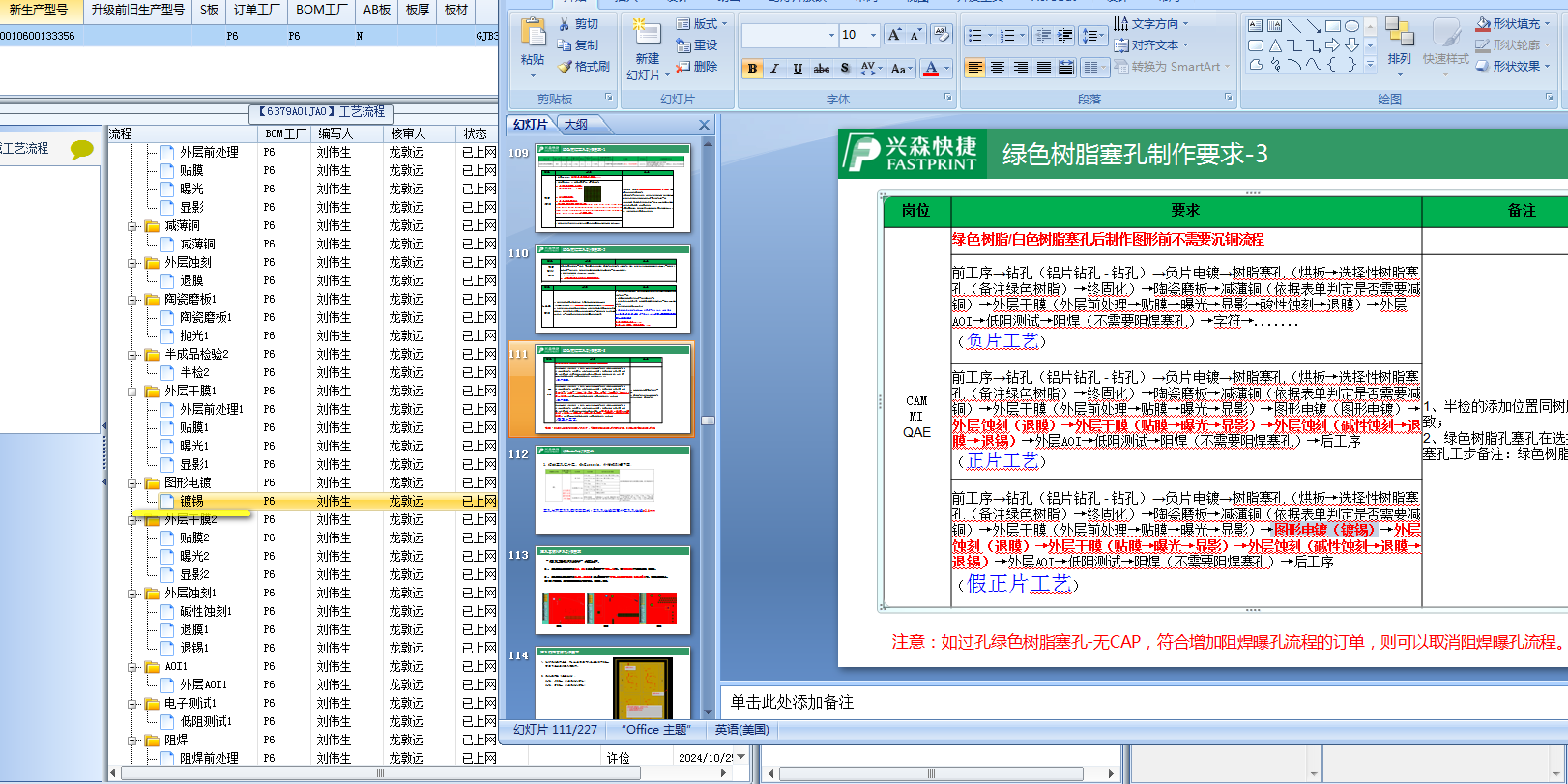Open Shape Effects (形状效果) menu

click(x=1515, y=67)
